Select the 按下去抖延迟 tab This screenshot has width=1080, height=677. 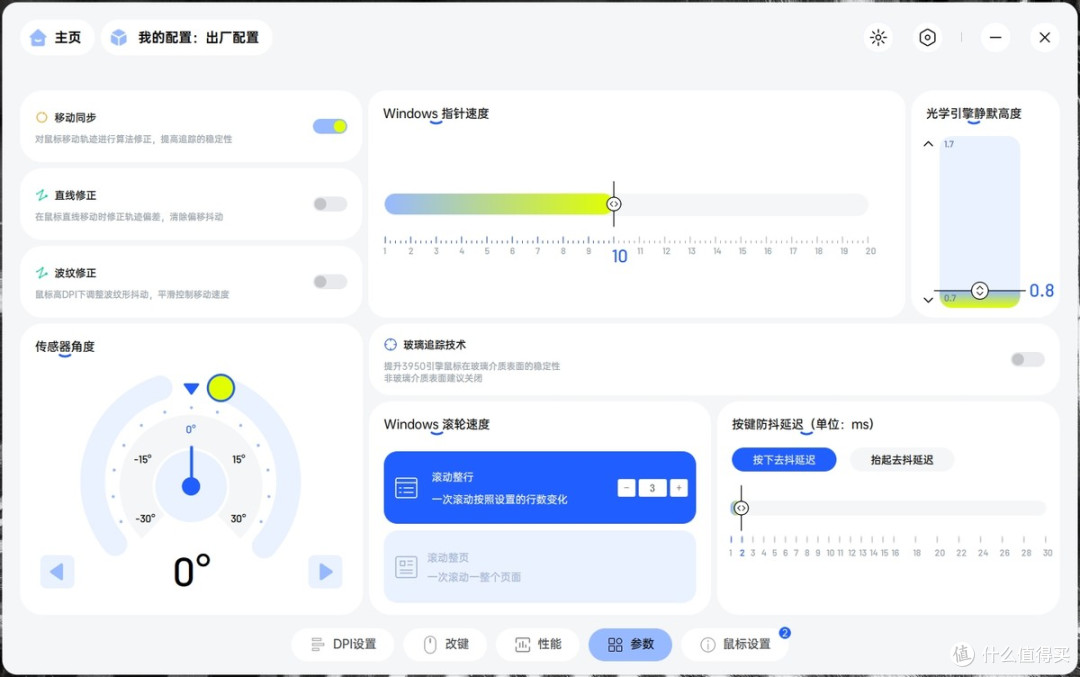(784, 459)
